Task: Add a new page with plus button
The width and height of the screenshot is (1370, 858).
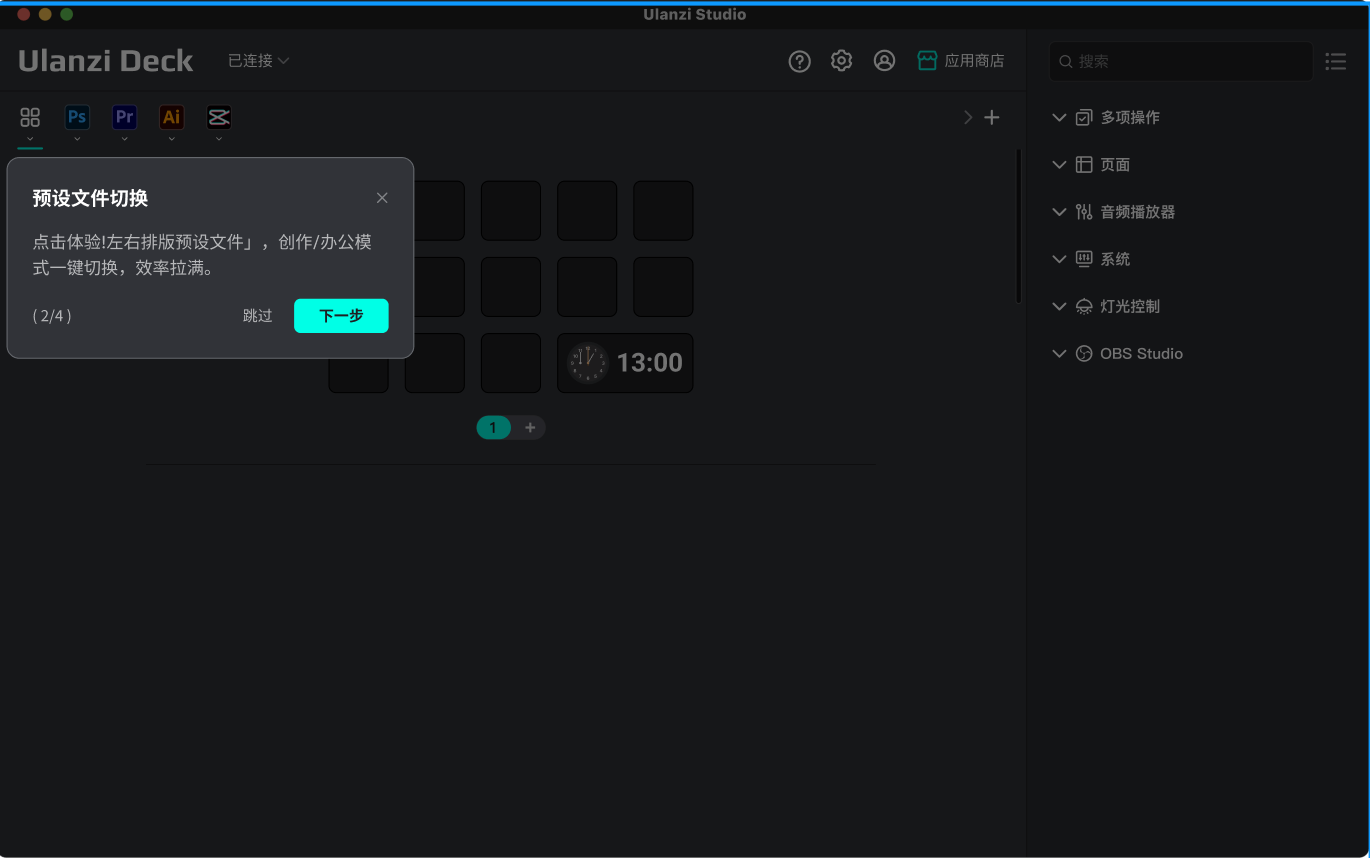Action: (x=530, y=428)
